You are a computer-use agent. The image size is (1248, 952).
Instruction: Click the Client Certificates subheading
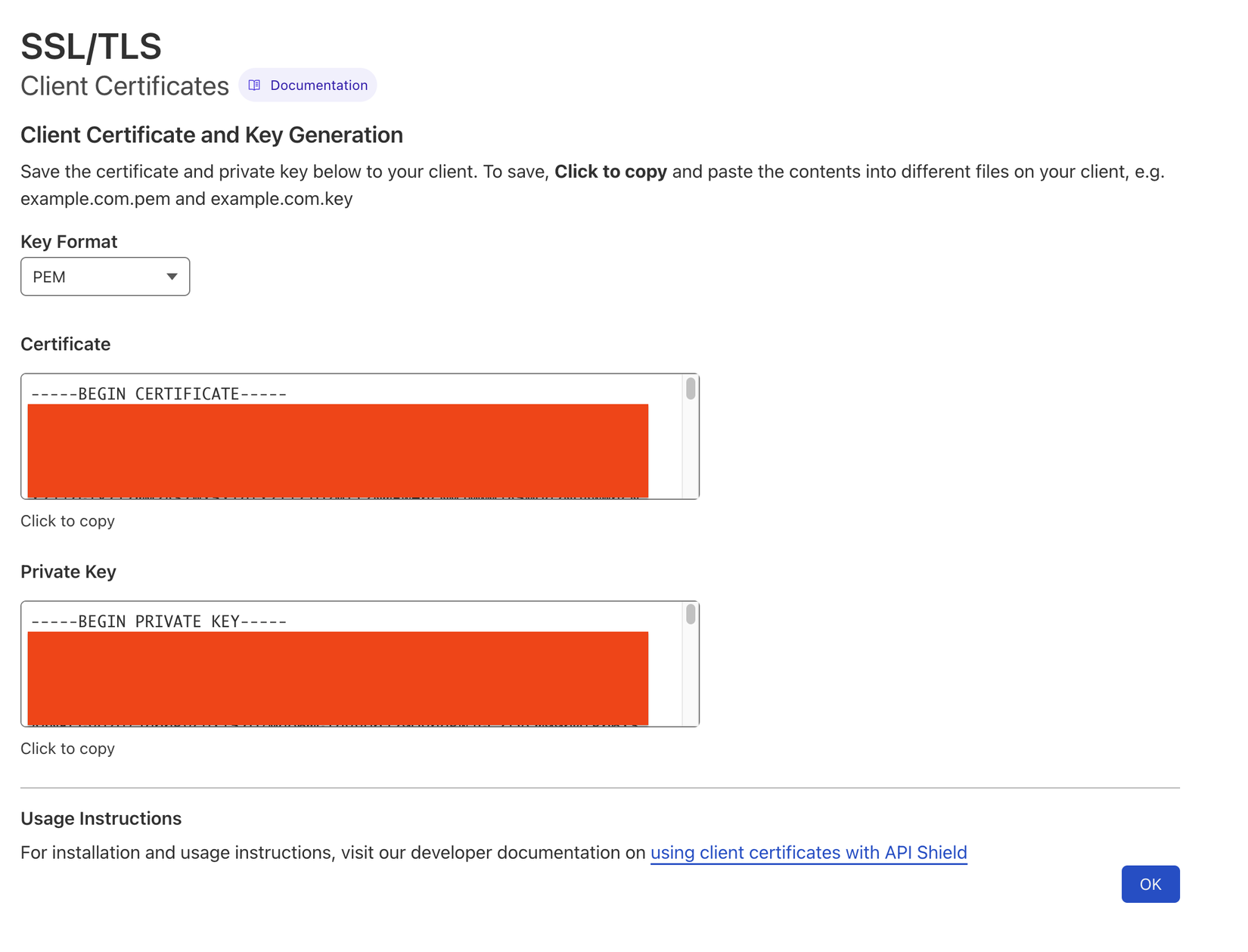coord(125,86)
